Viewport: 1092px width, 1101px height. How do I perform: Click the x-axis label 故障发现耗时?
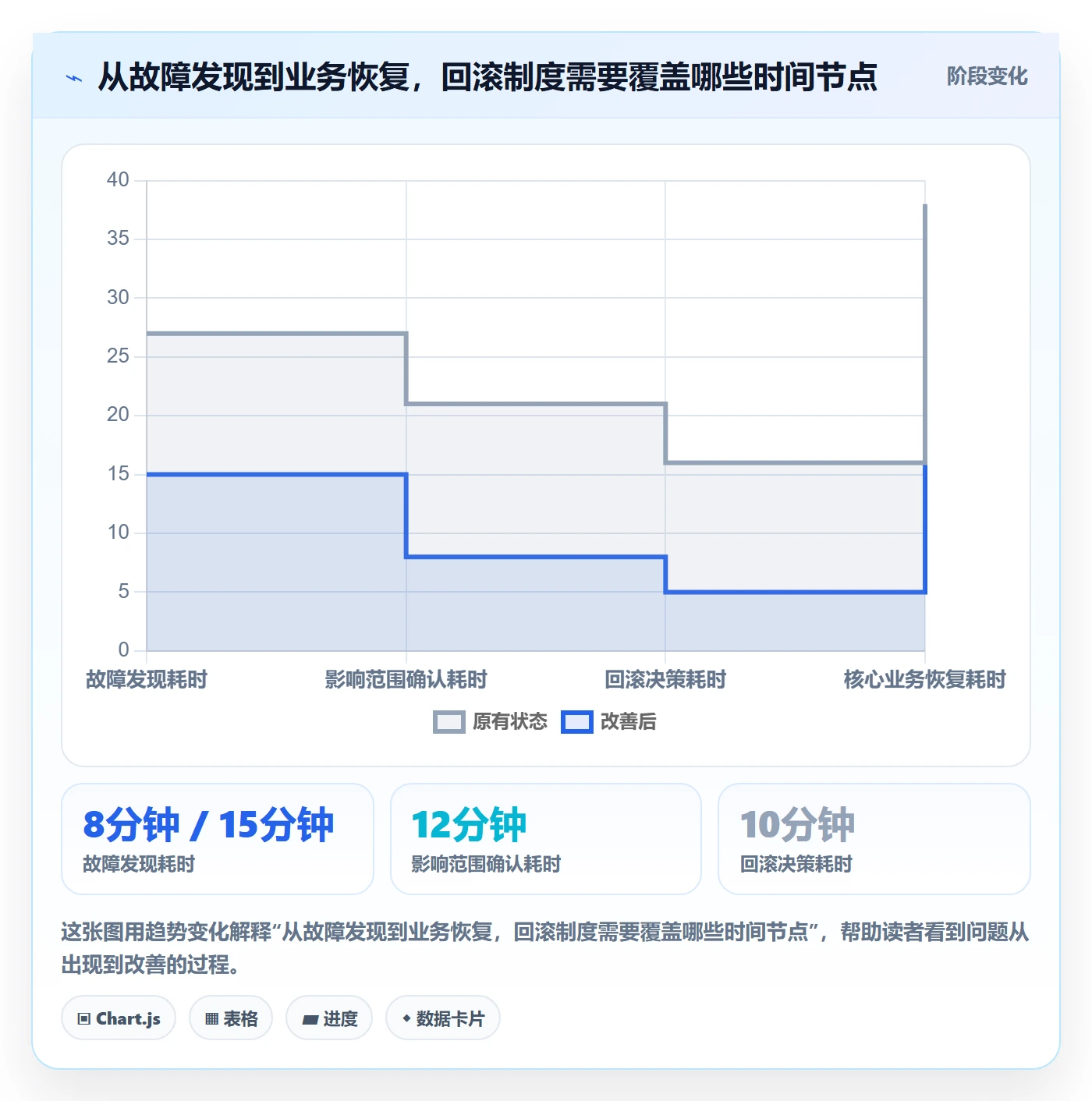pos(147,680)
